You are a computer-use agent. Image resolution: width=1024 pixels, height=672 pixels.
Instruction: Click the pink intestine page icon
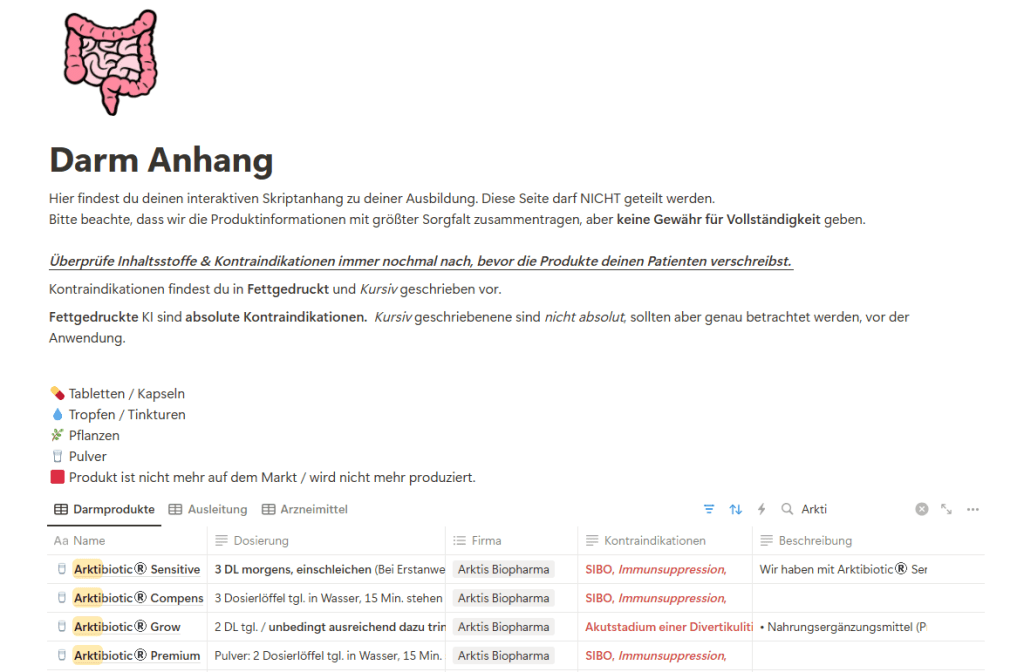pyautogui.click(x=110, y=63)
